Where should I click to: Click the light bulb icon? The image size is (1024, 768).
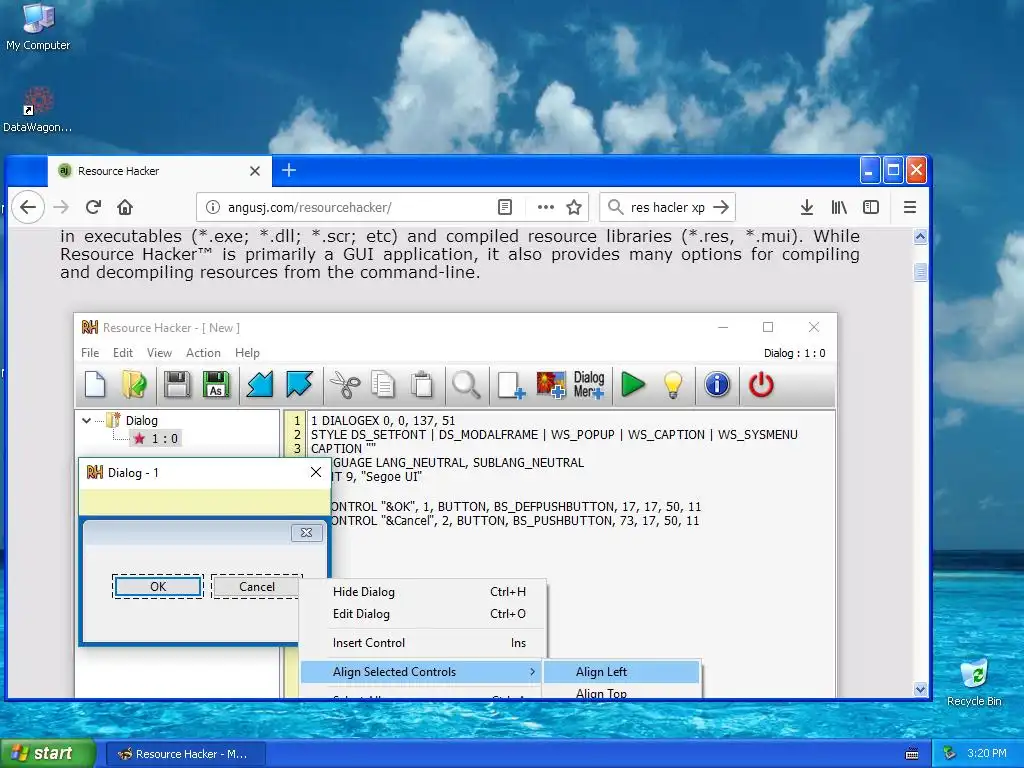tap(673, 385)
